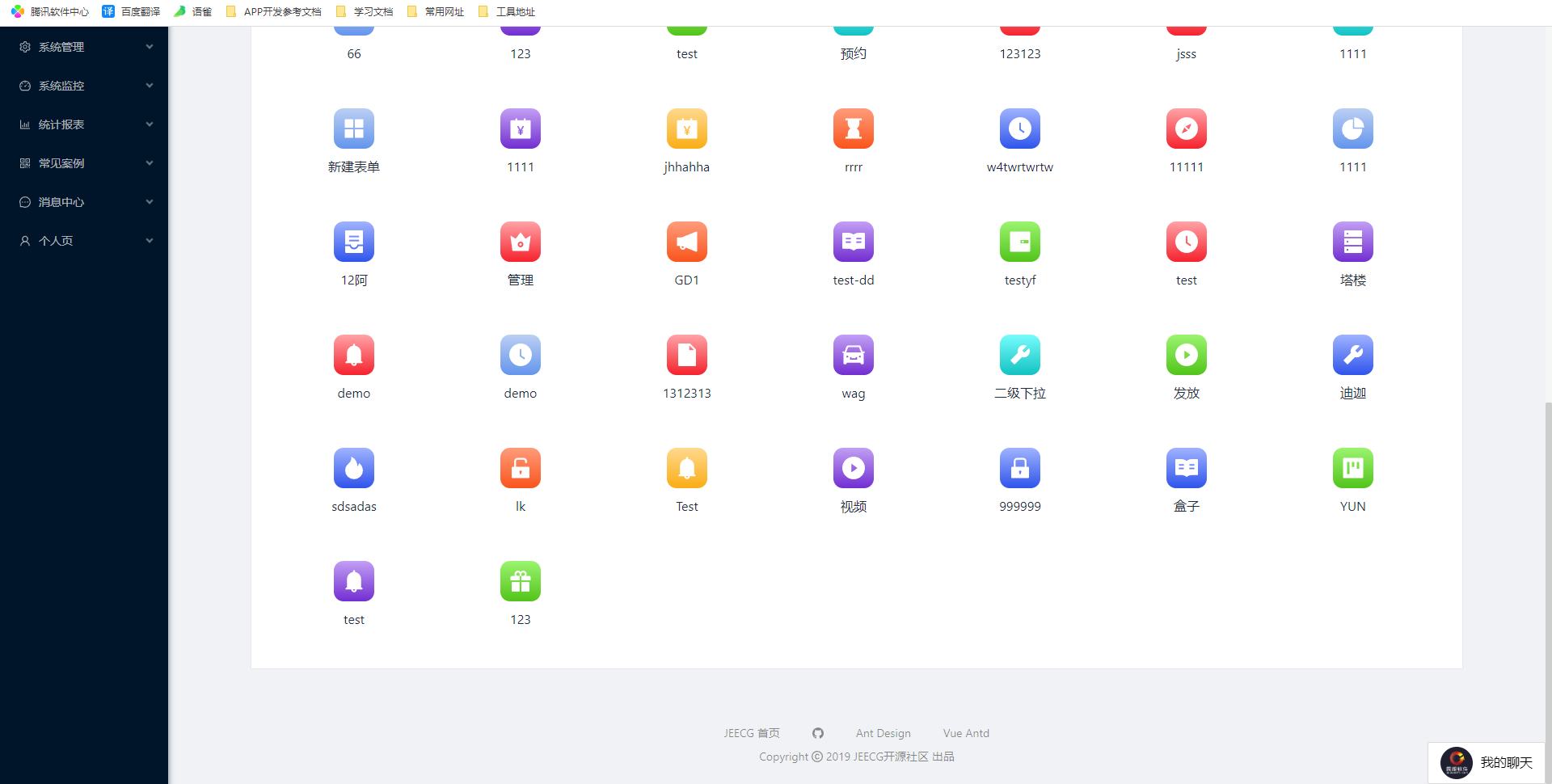This screenshot has height=784, width=1552.
Task: Open the 新建表单 grid icon
Action: (354, 129)
